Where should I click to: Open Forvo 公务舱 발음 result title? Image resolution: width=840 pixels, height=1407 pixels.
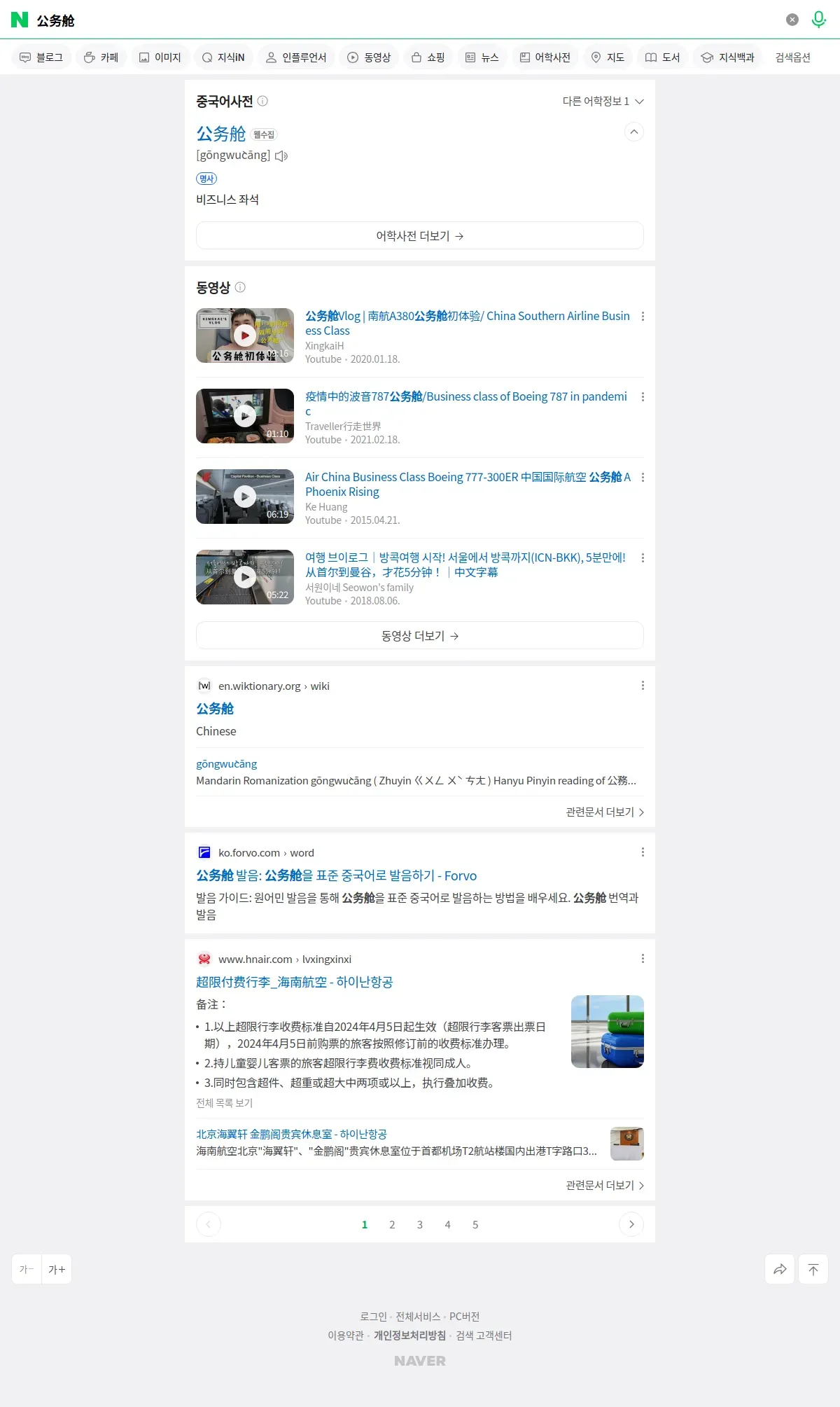click(x=336, y=875)
